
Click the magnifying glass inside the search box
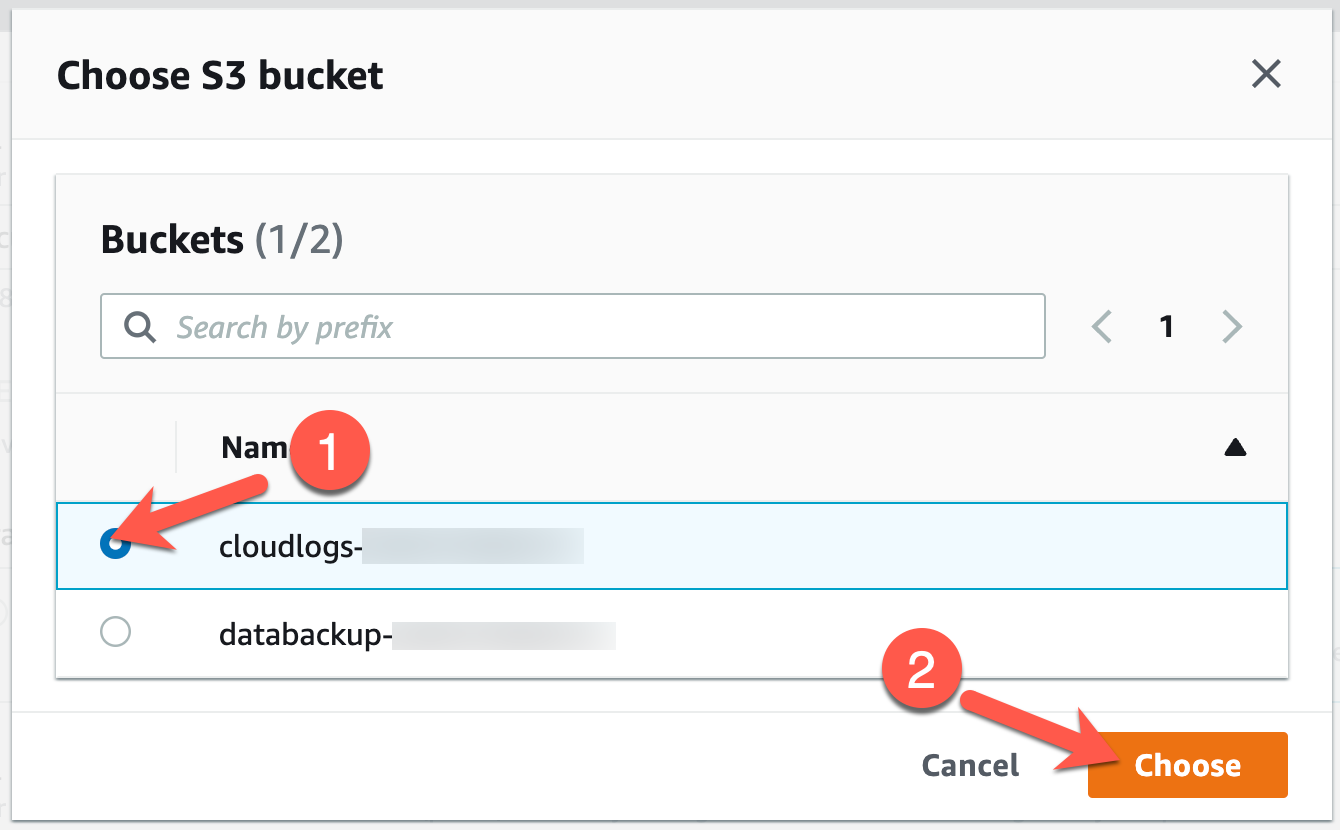tap(139, 326)
